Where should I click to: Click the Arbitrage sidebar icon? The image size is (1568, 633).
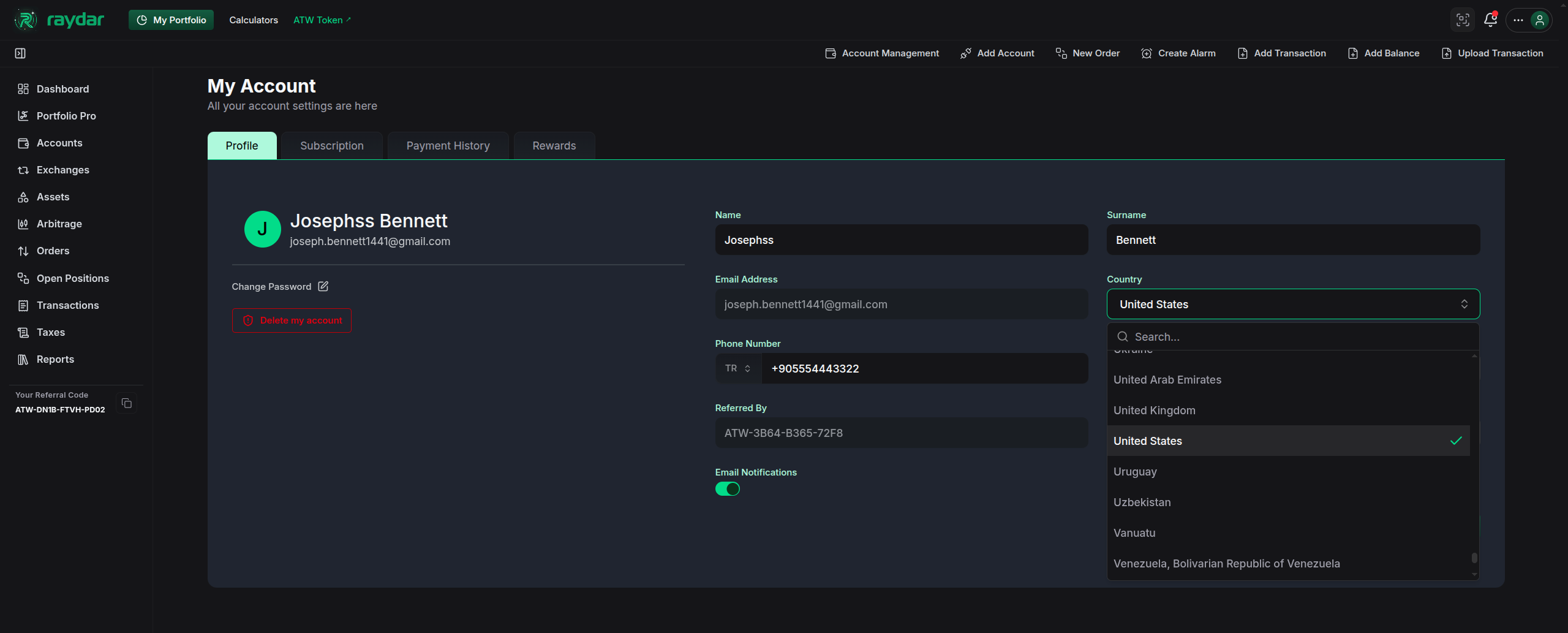pyautogui.click(x=23, y=224)
